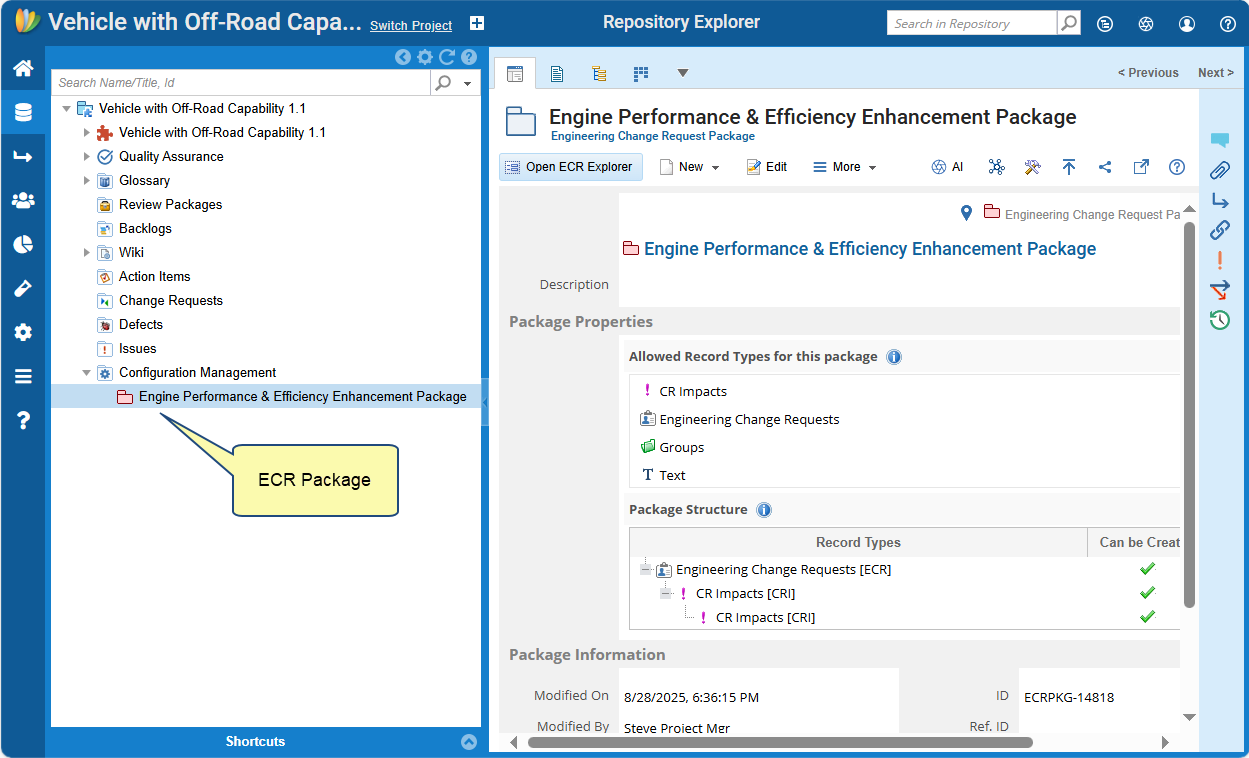1249x758 pixels.
Task: Open the history clock icon
Action: [x=1219, y=320]
